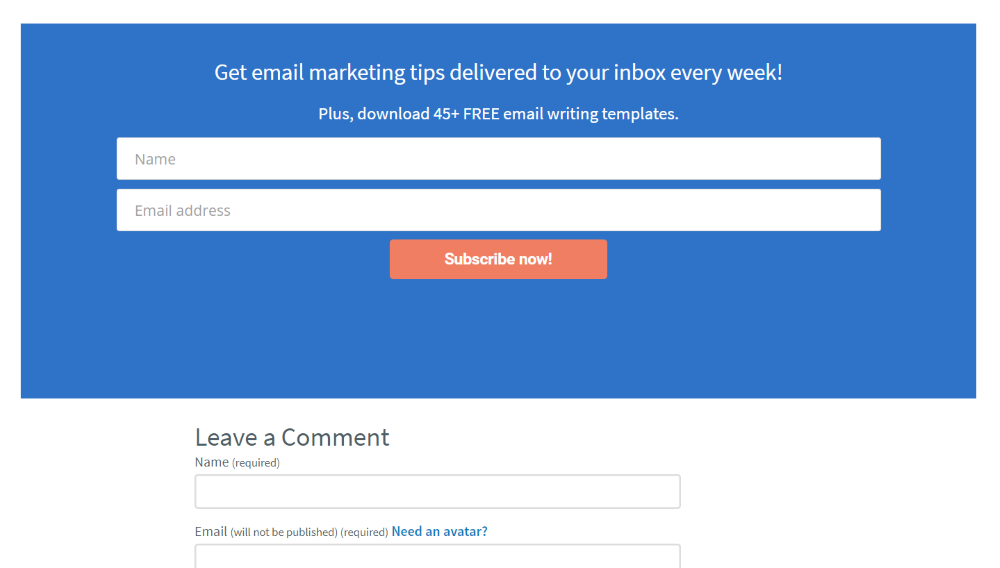The width and height of the screenshot is (1000, 568).
Task: Click the email marketing tips headline
Action: 498,73
